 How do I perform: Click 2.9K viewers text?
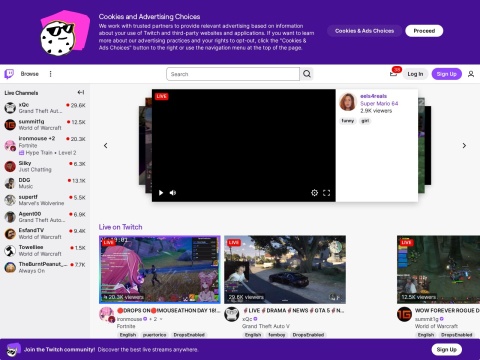point(376,111)
